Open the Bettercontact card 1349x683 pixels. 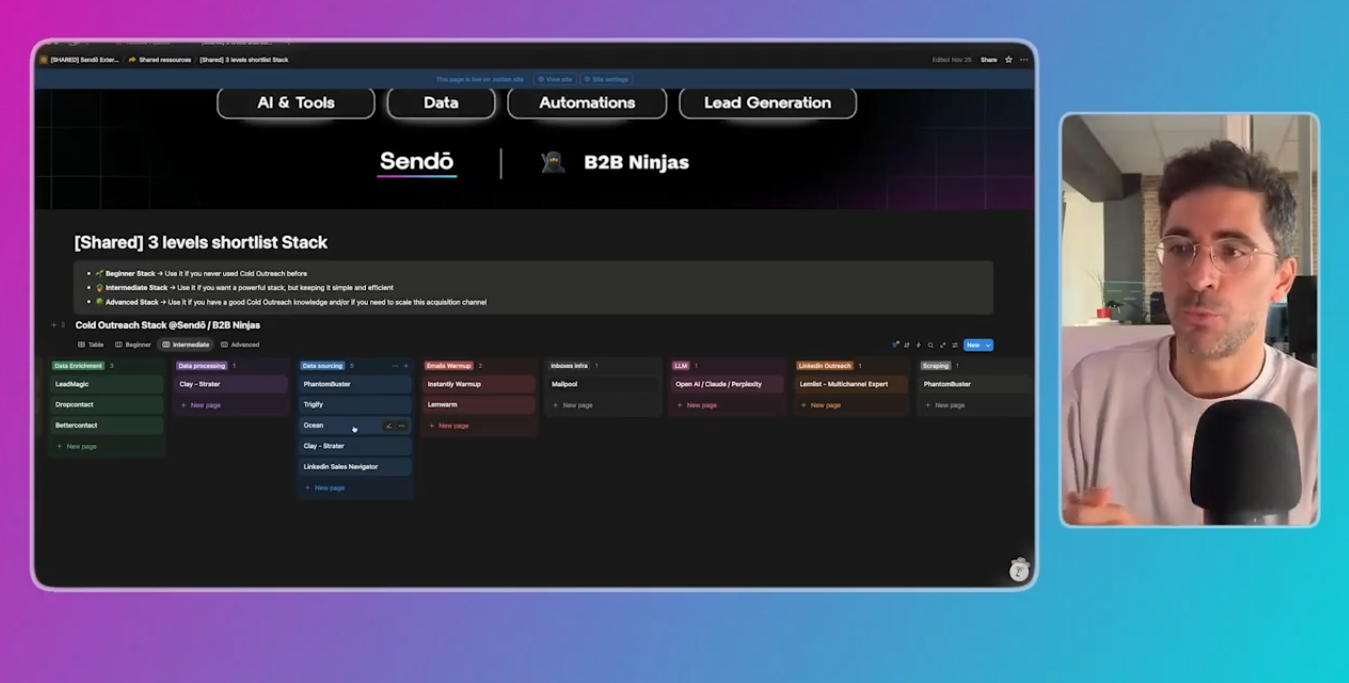tap(107, 426)
